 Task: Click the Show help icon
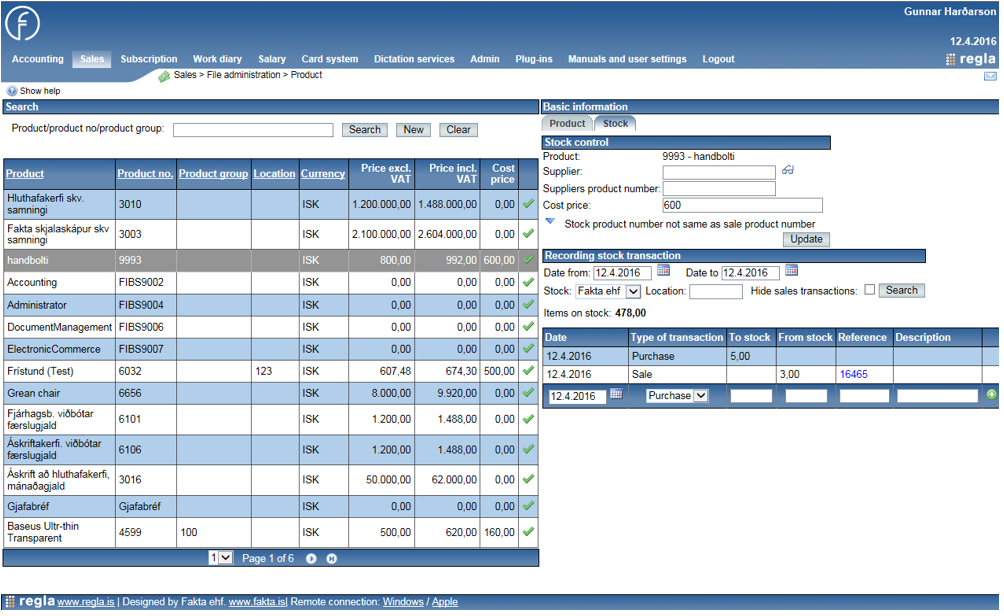point(12,91)
